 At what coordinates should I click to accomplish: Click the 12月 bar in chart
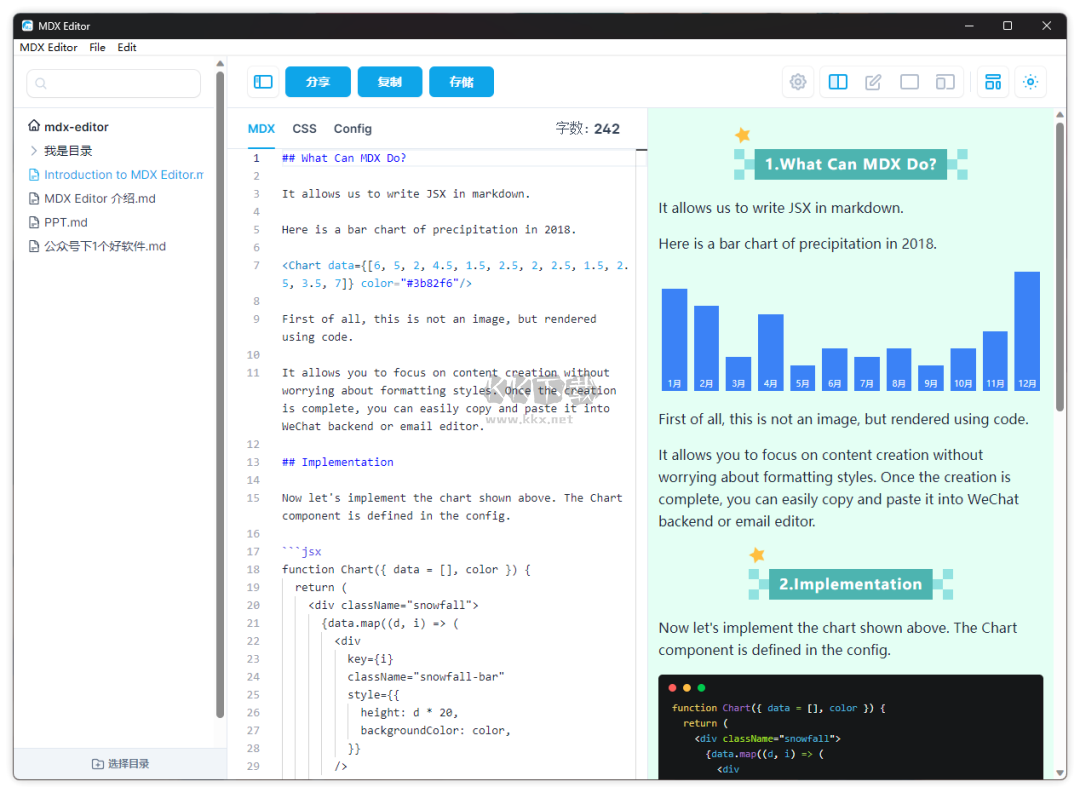pos(1027,331)
